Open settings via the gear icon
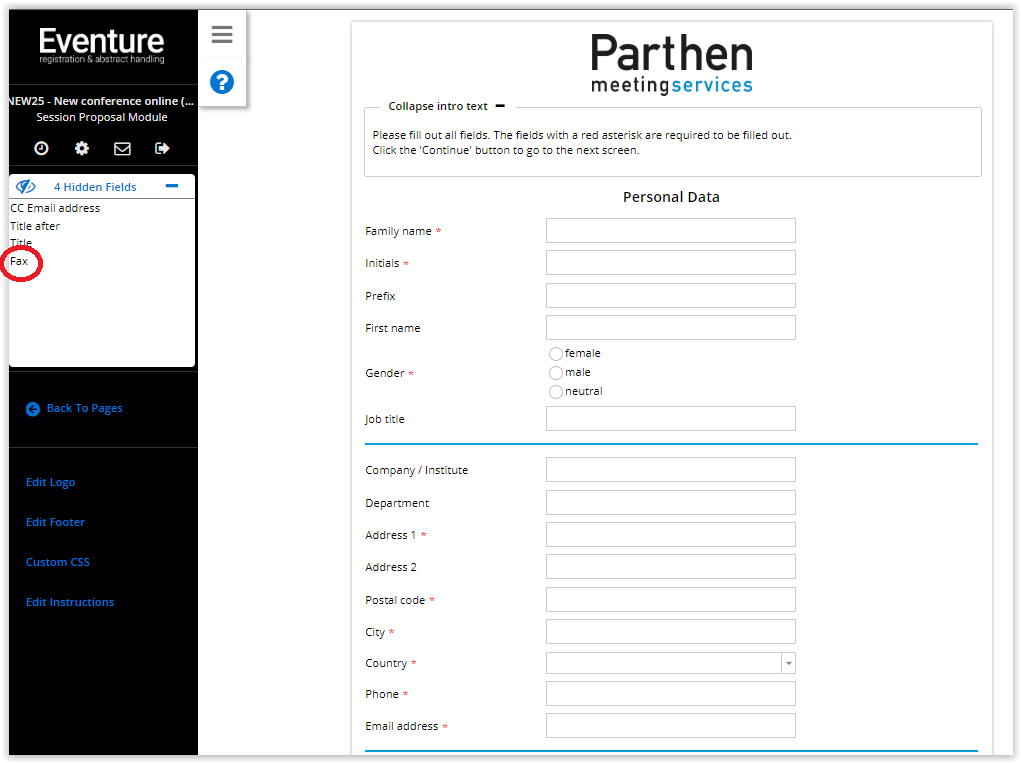This screenshot has width=1021, height=763. click(82, 148)
